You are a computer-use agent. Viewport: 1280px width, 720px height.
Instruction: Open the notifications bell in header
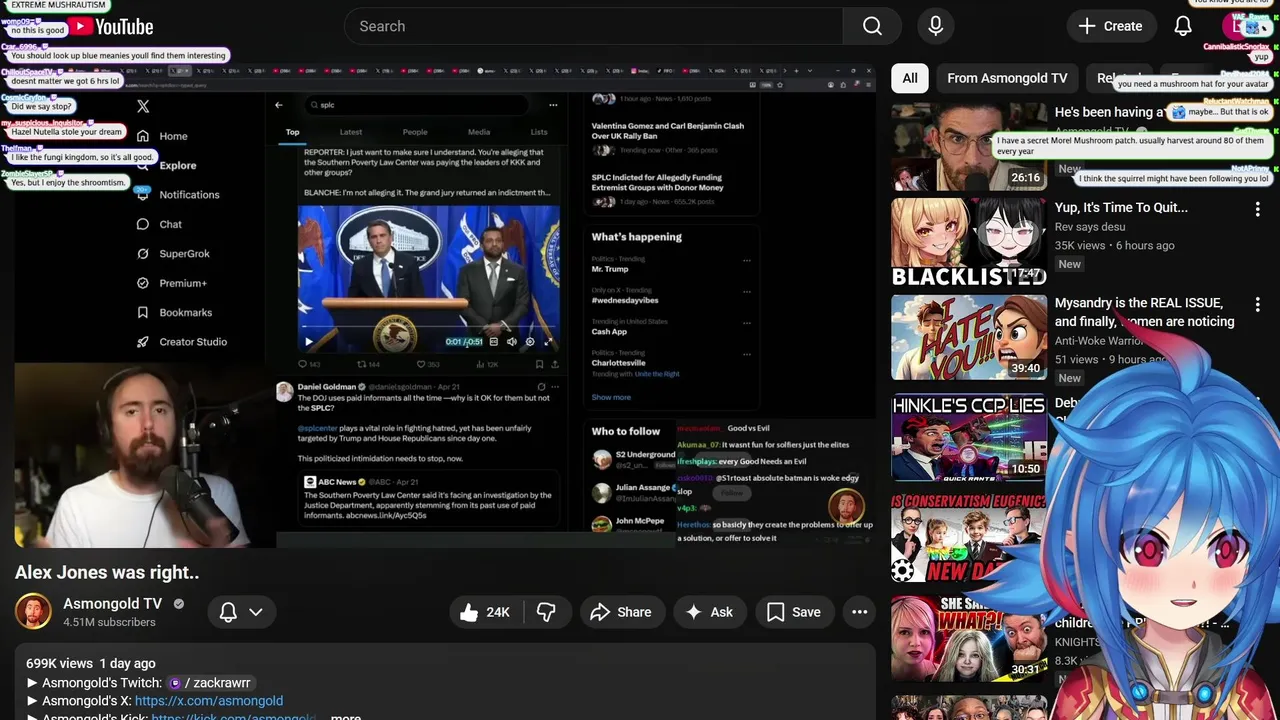[x=1183, y=26]
